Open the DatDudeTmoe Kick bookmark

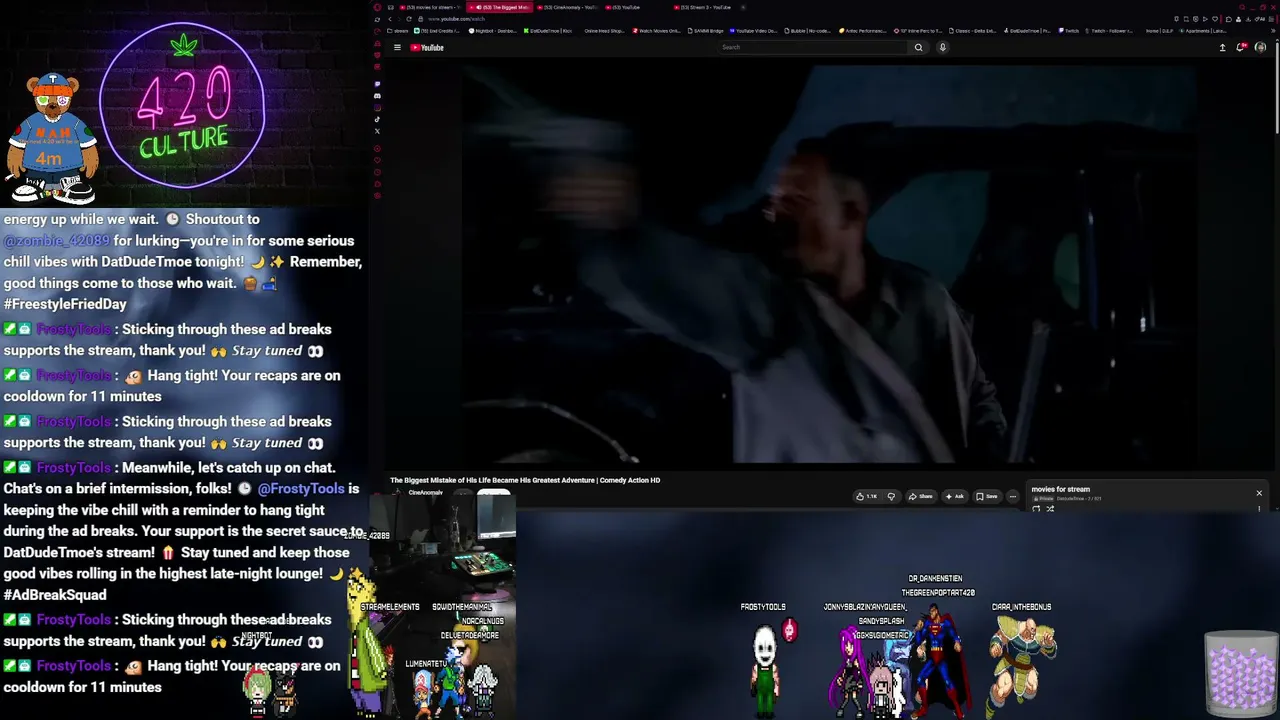[x=549, y=31]
